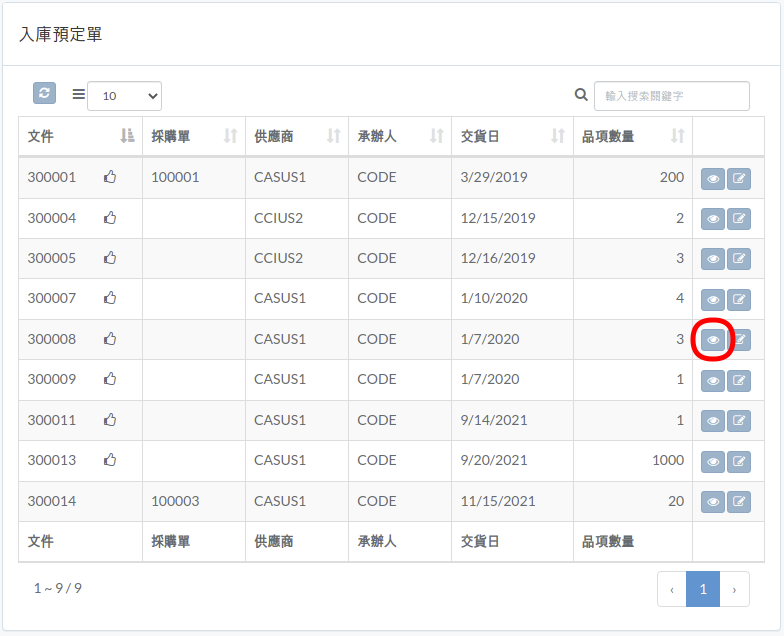Sort by the 供應商 column header
This screenshot has height=636, width=784.
[297, 136]
